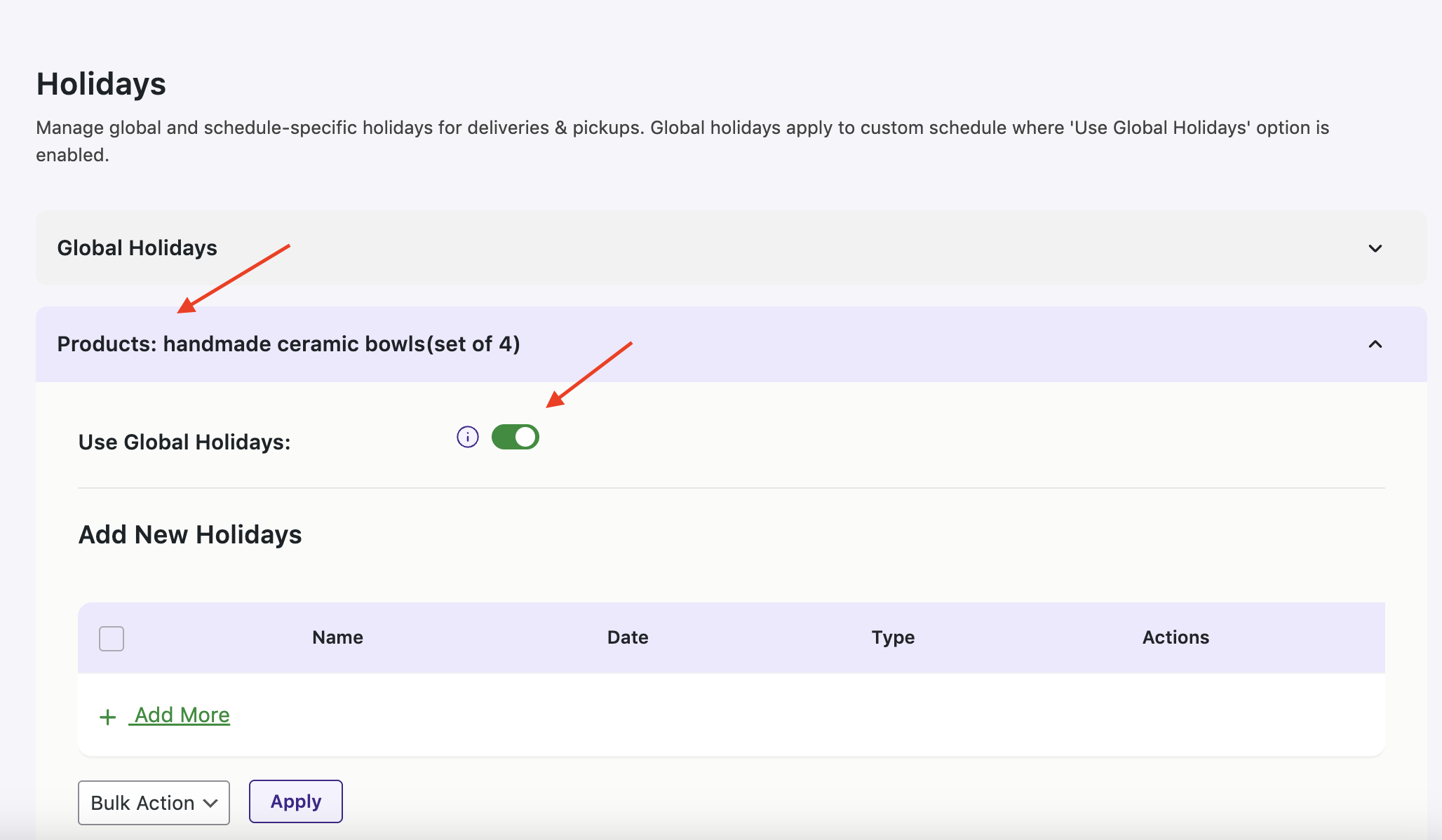Click the Apply button
Screen dimensions: 1442x840
295,801
